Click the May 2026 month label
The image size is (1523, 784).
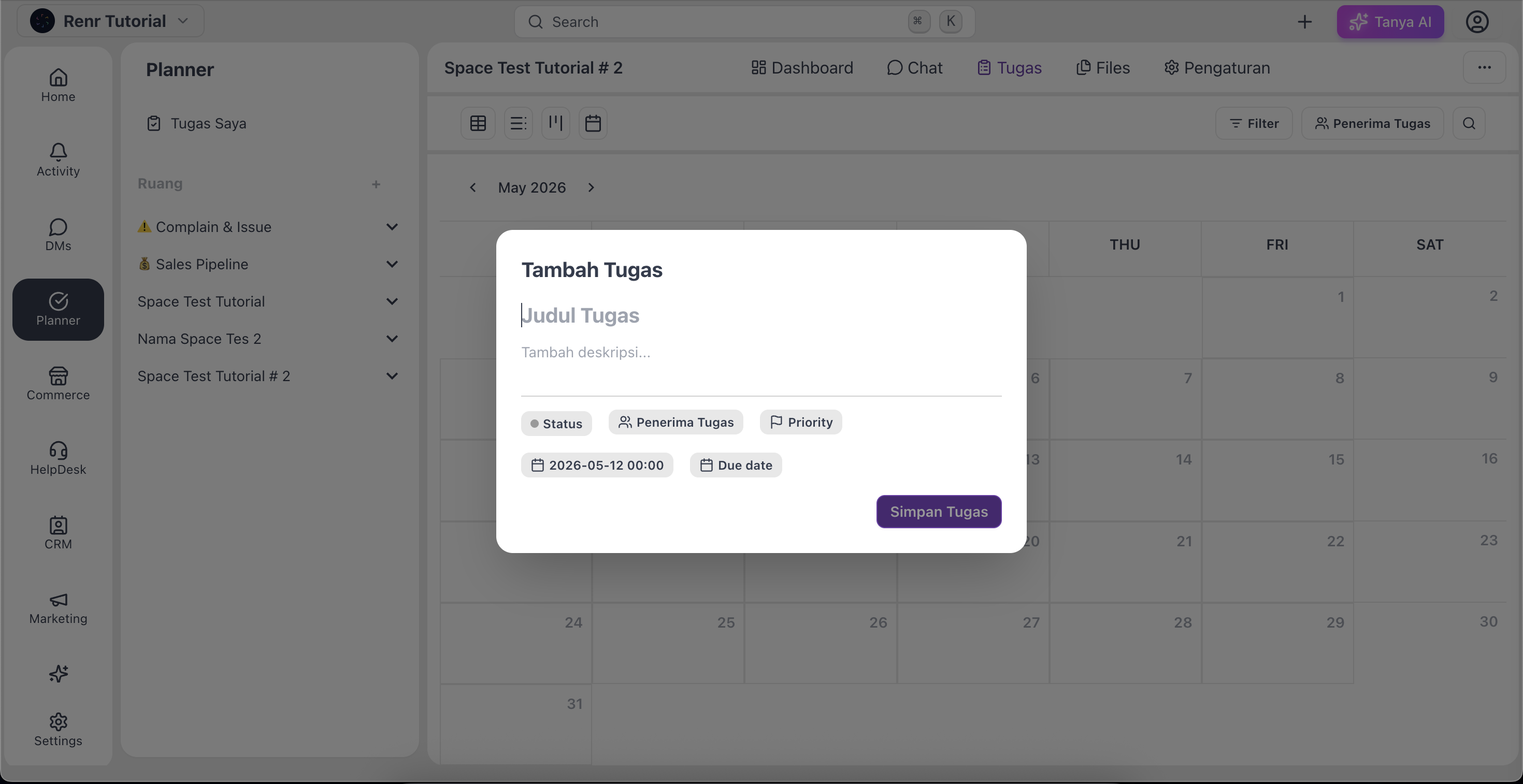point(531,187)
